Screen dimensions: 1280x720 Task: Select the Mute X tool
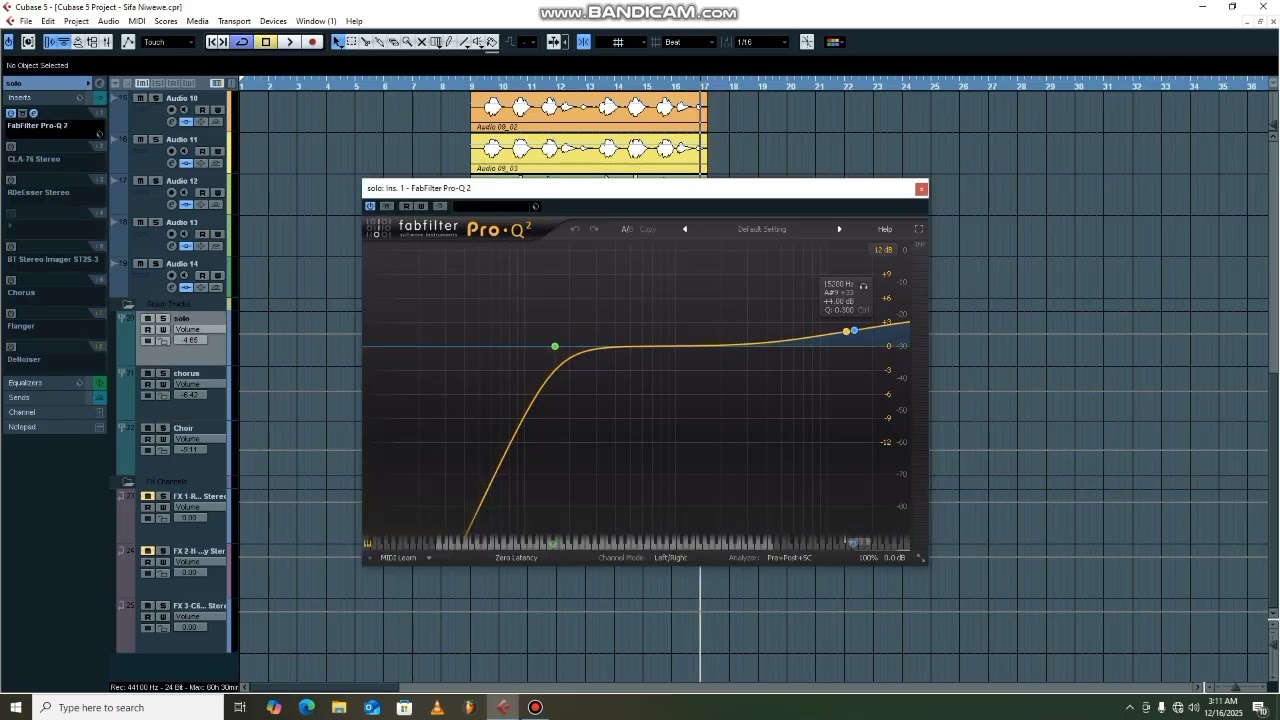click(422, 42)
